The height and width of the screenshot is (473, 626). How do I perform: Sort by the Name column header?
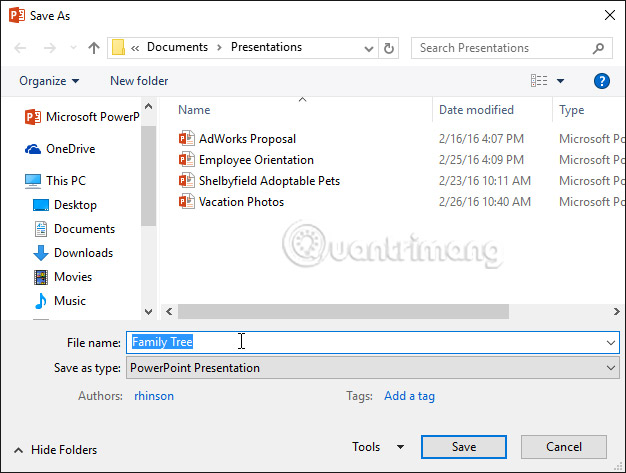[194, 110]
